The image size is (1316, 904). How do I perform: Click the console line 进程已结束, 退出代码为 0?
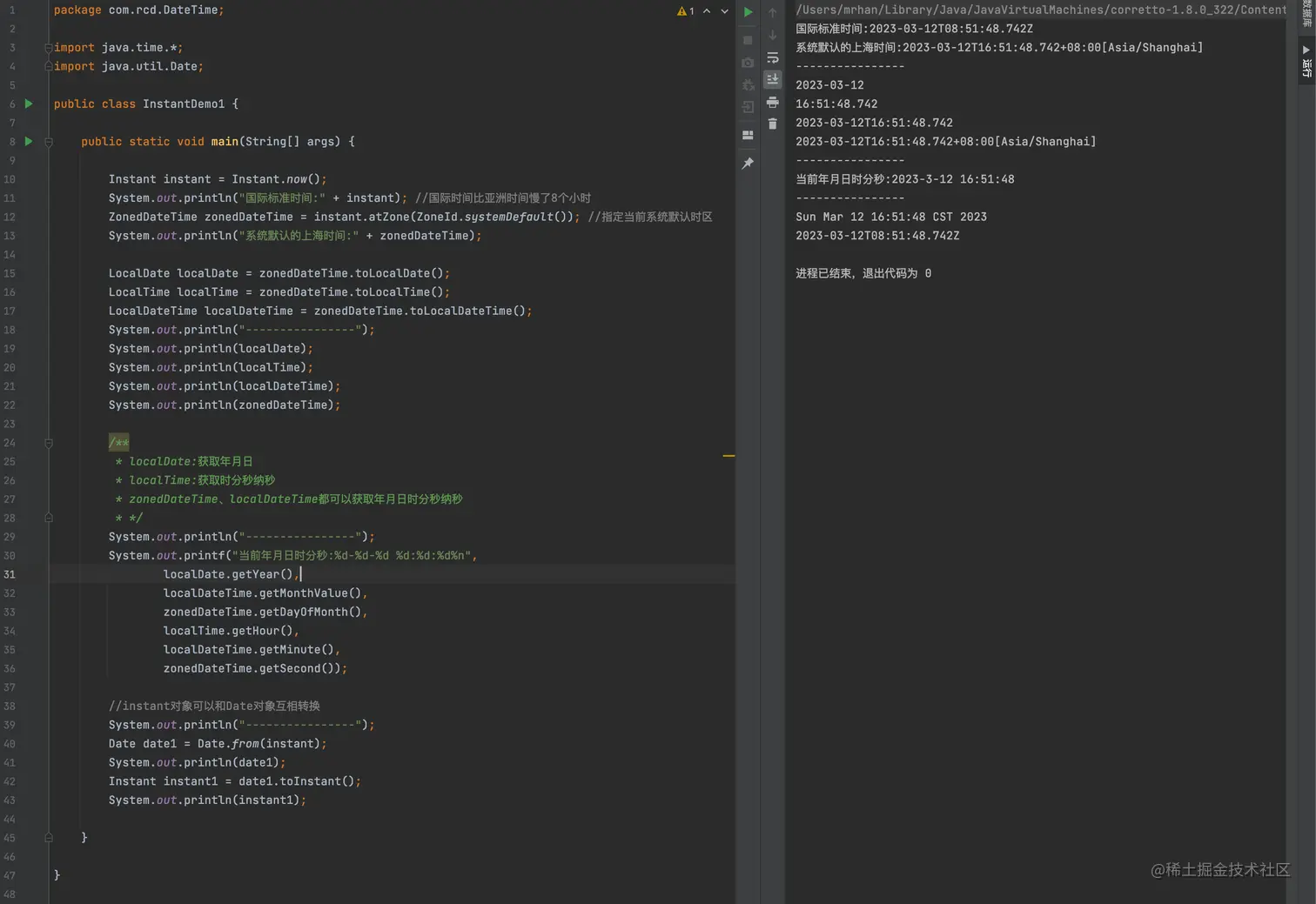click(863, 273)
